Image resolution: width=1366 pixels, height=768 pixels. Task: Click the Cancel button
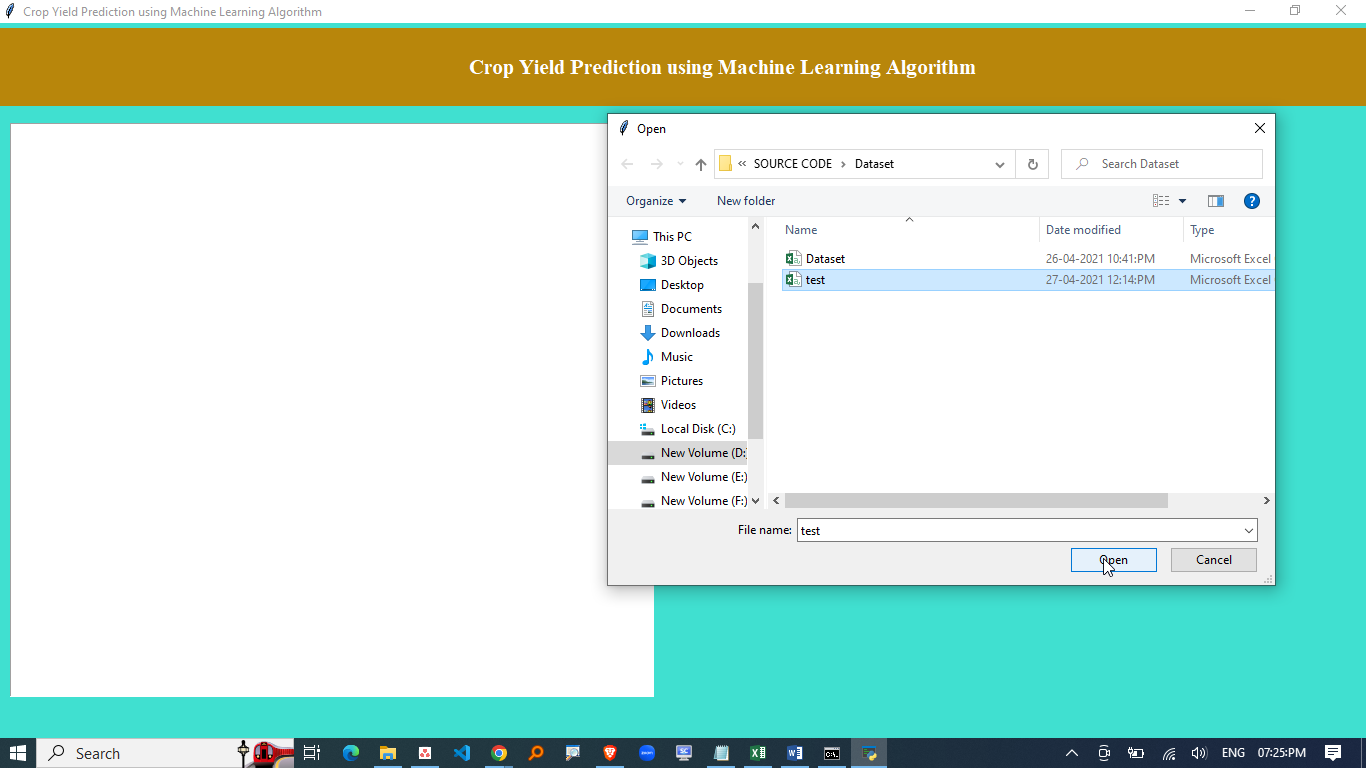[x=1213, y=560]
